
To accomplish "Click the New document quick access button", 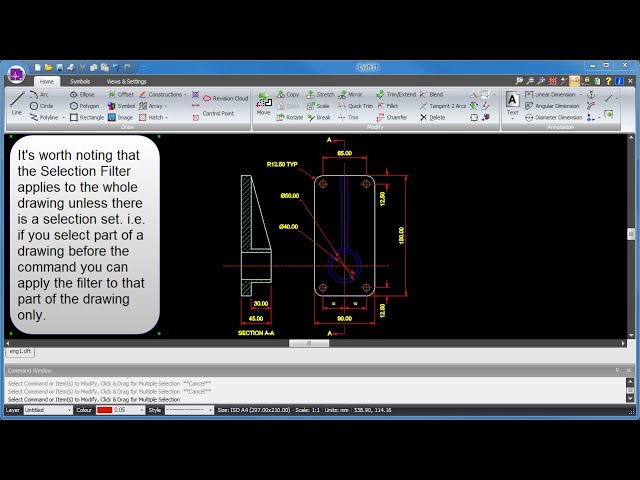I will (x=38, y=67).
